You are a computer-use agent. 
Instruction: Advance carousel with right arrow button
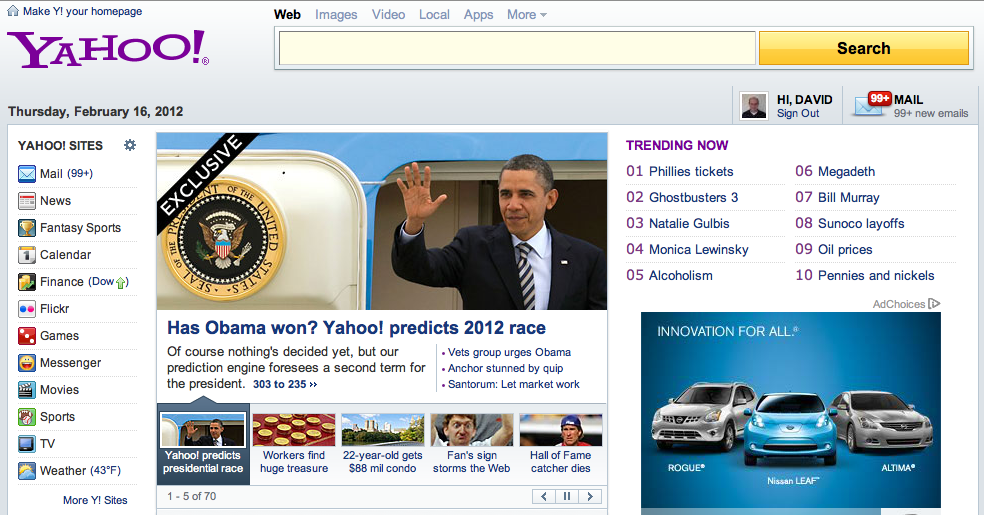(590, 496)
